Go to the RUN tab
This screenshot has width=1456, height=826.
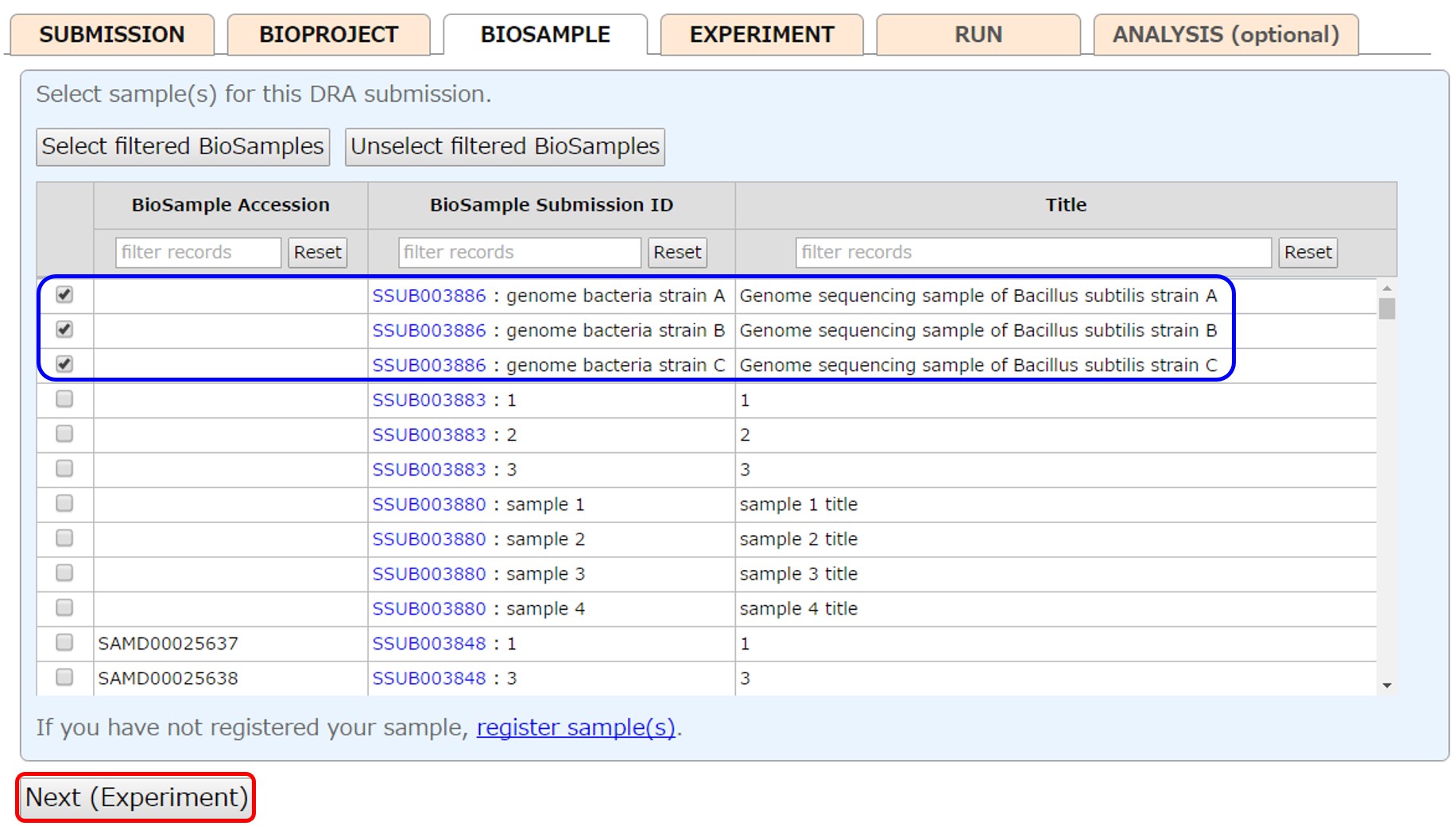pyautogui.click(x=978, y=35)
